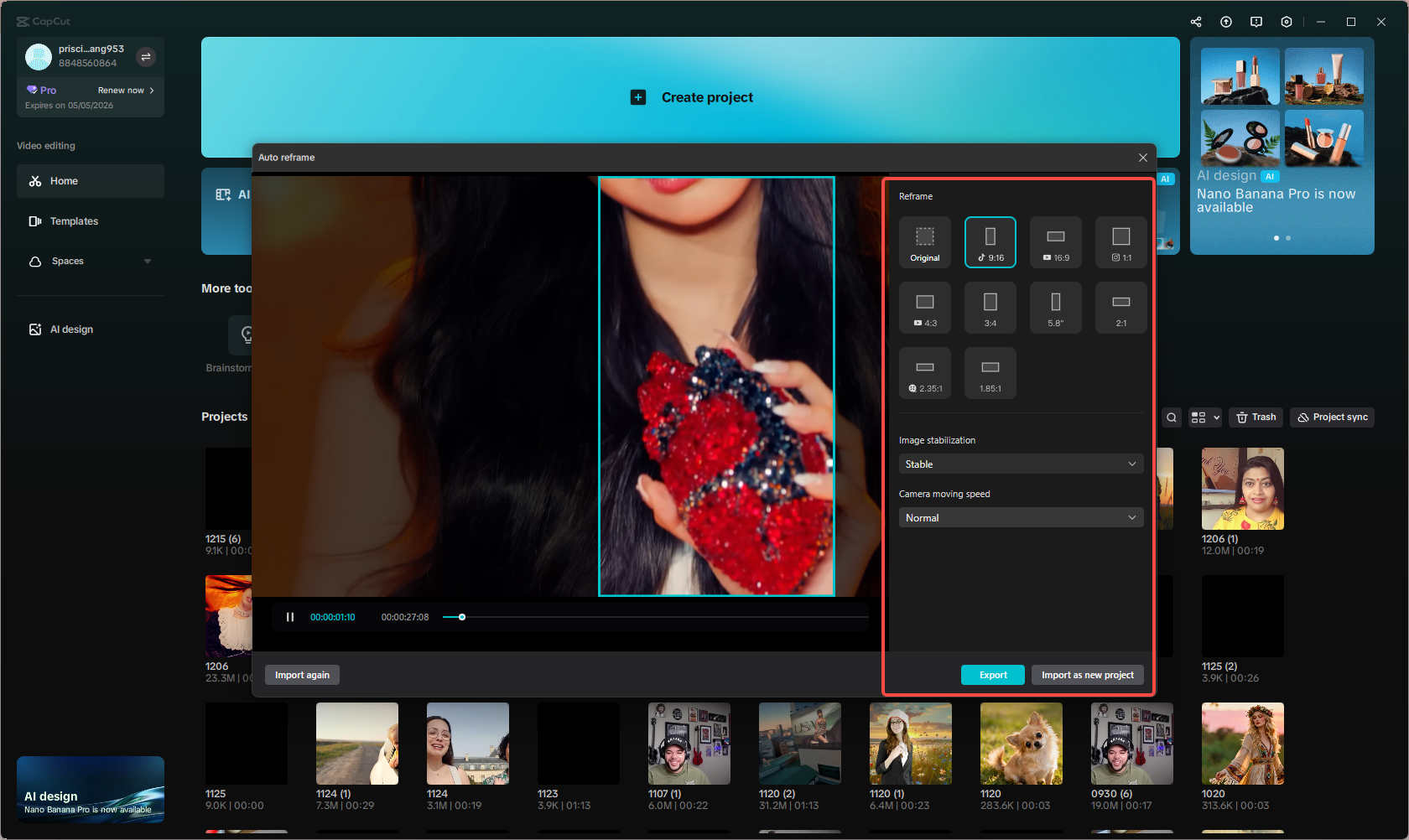Image resolution: width=1409 pixels, height=840 pixels.
Task: Choose the 3:4 aspect ratio
Action: tap(990, 308)
